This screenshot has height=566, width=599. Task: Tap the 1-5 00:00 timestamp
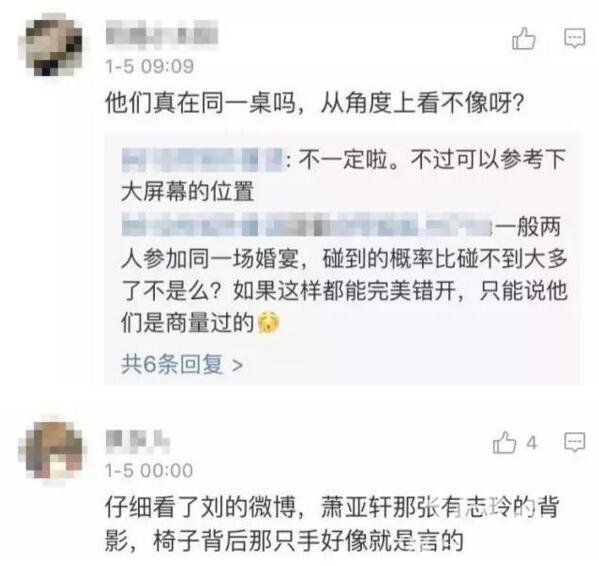tap(149, 470)
